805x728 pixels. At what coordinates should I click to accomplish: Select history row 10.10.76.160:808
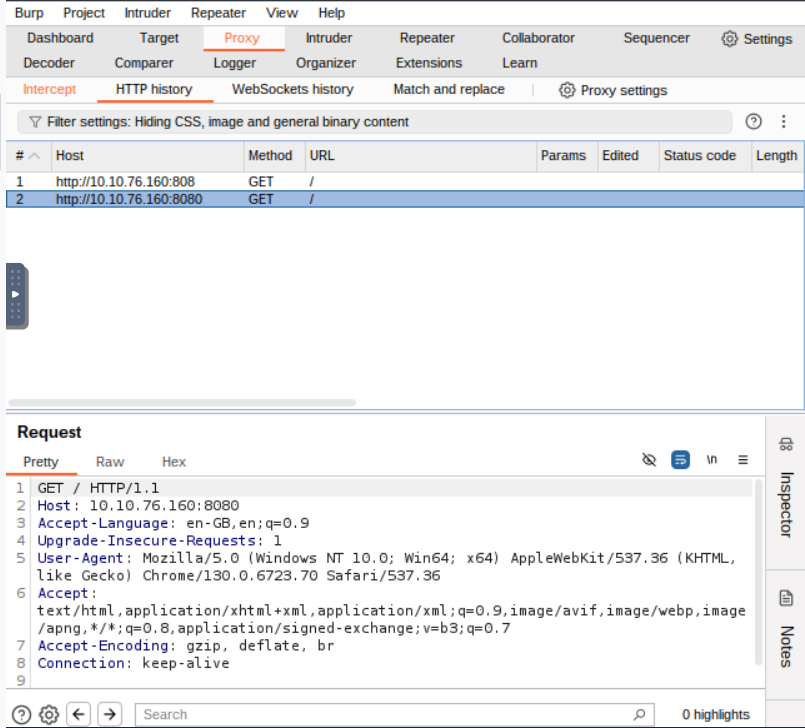405,182
